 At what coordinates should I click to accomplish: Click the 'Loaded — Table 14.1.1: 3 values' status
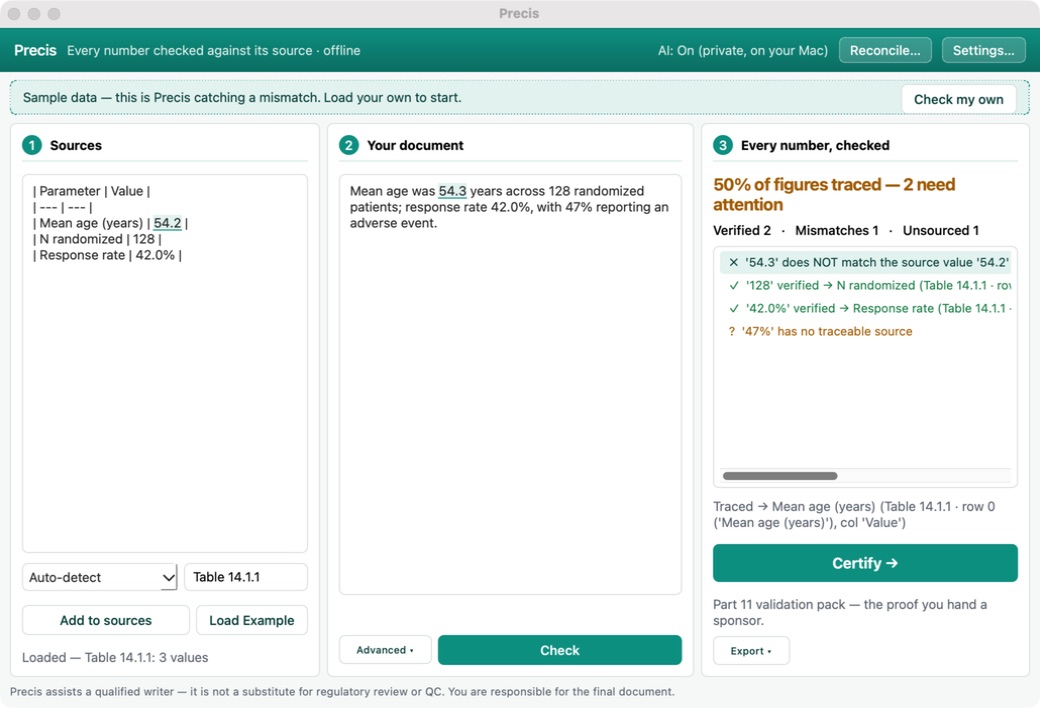click(115, 657)
